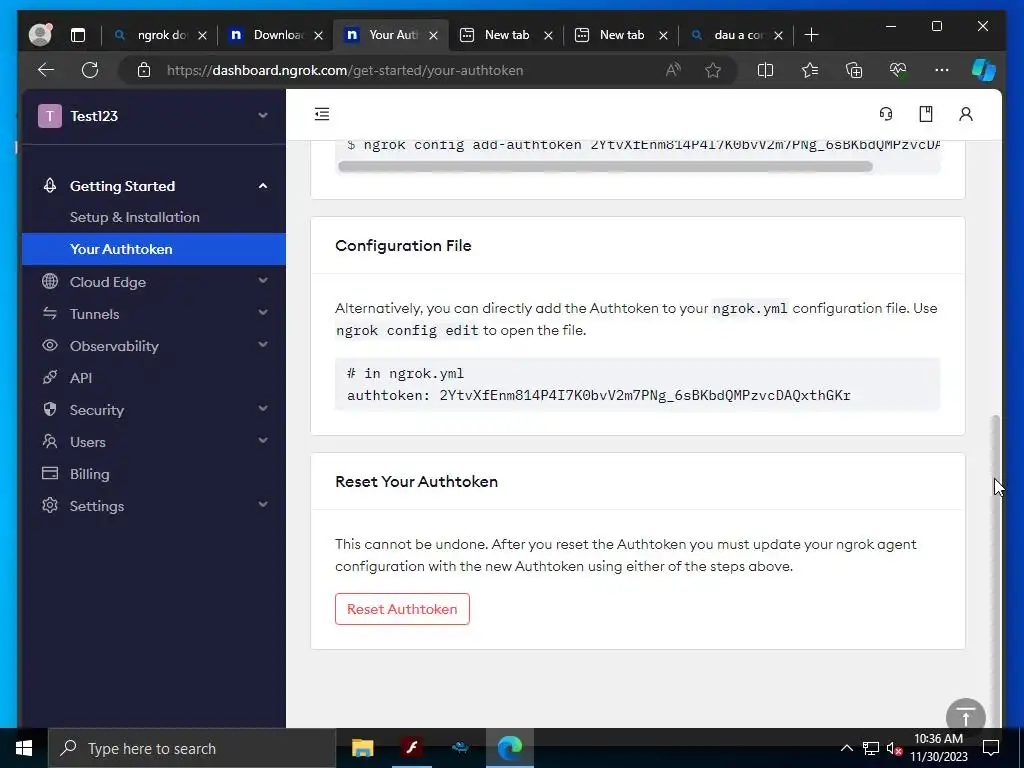
Task: Open the Favorites list icon
Action: (x=810, y=70)
